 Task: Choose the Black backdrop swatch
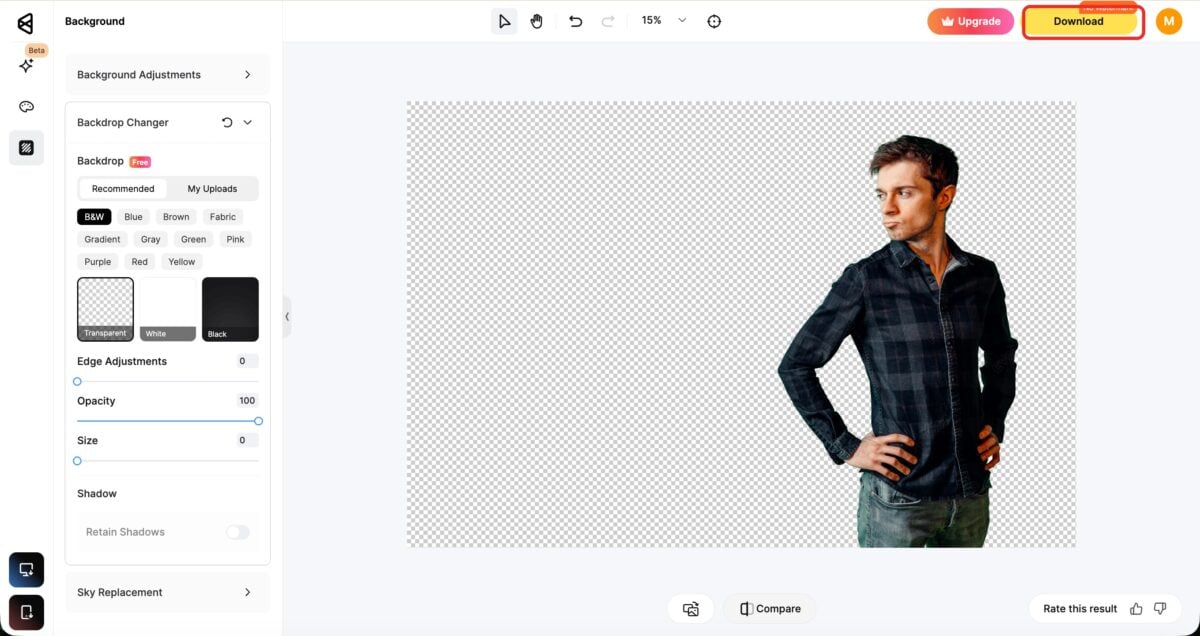point(230,308)
